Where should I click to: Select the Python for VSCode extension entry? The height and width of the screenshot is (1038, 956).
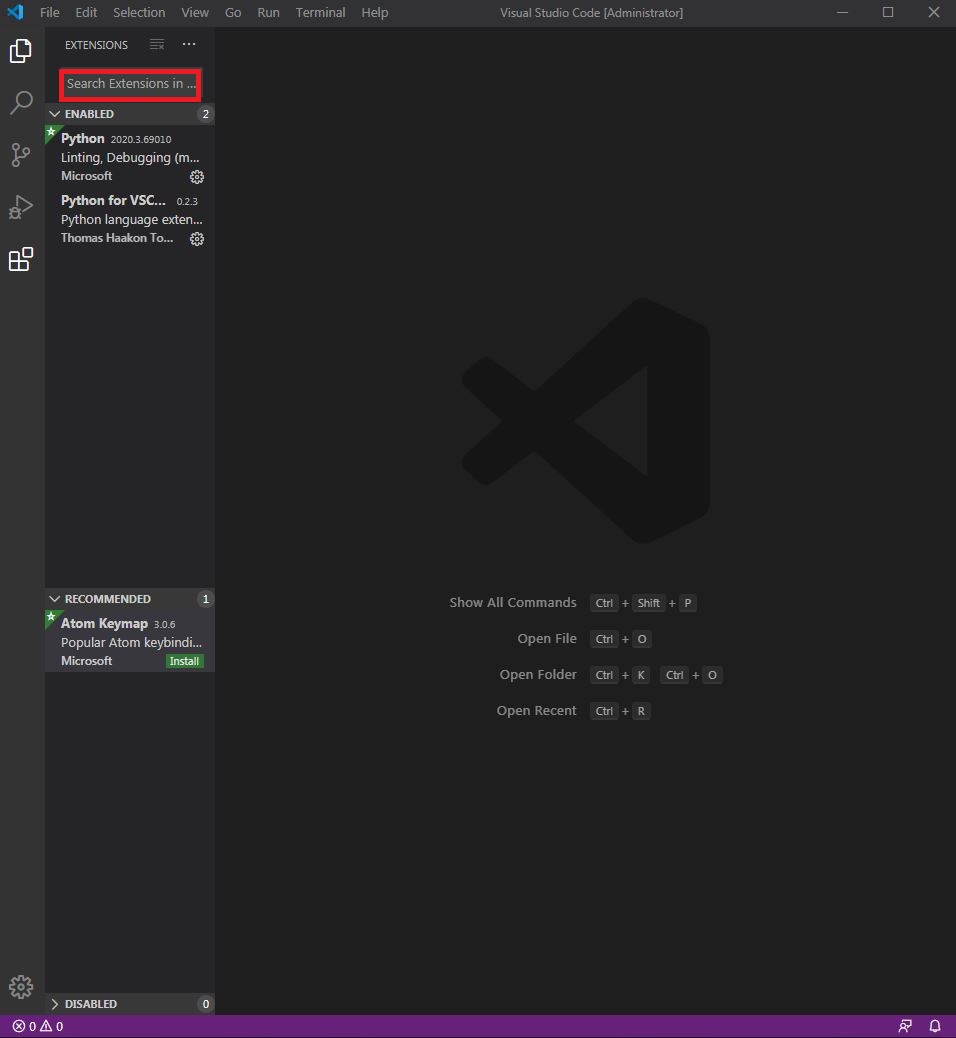tap(129, 219)
